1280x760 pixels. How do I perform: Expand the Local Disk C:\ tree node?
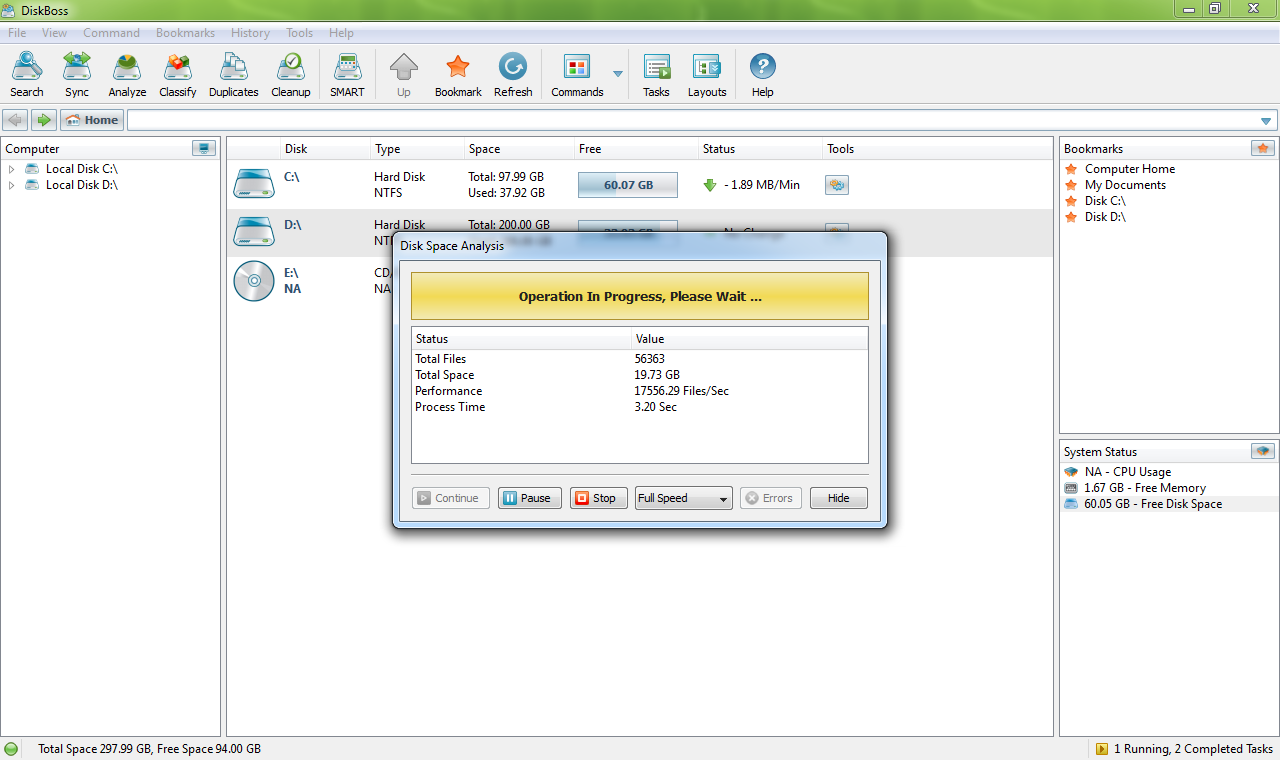(11, 169)
